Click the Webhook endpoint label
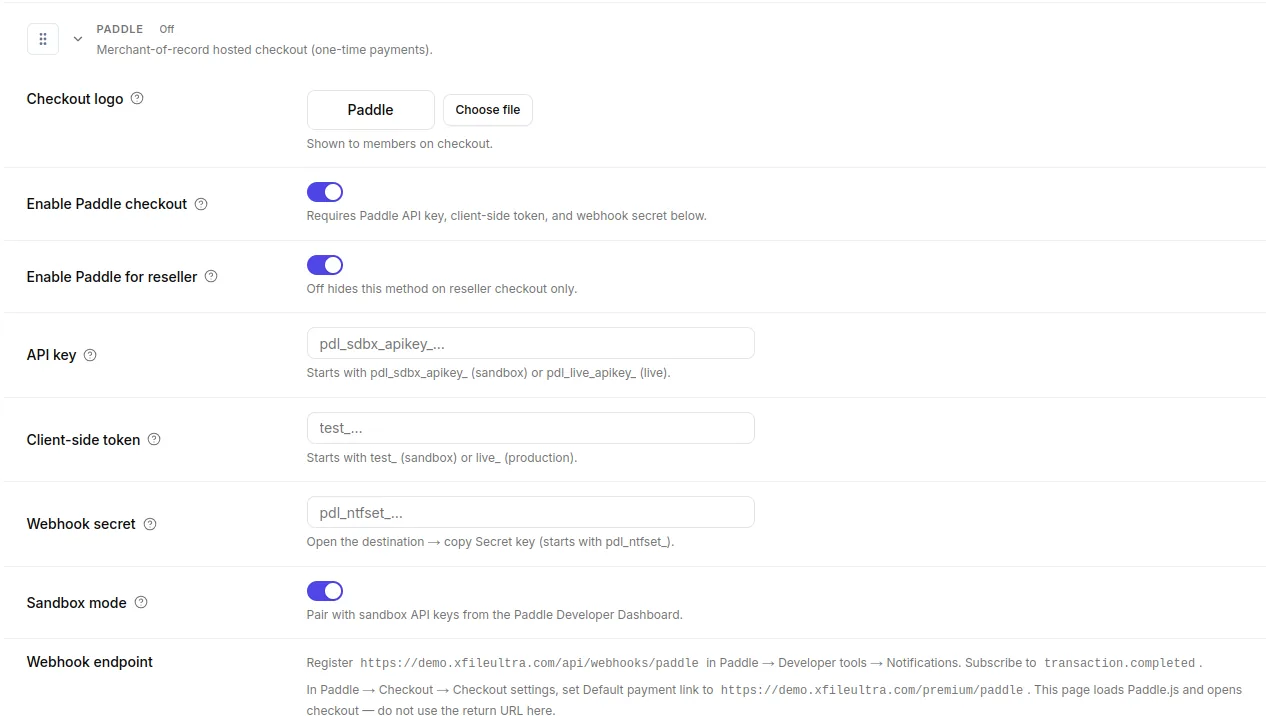 pyautogui.click(x=90, y=662)
